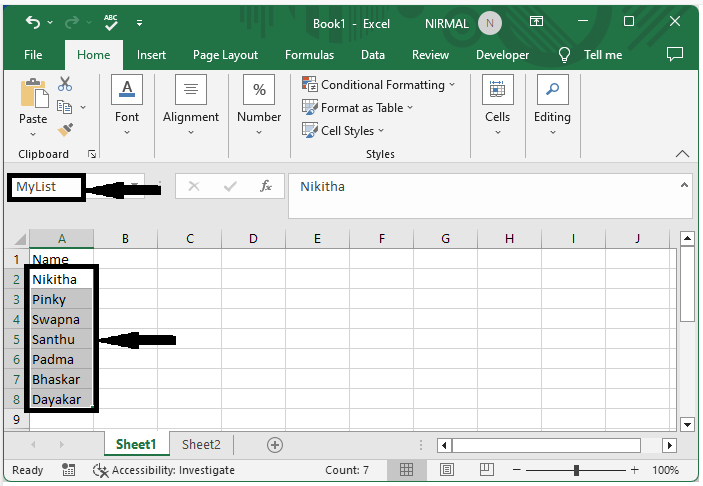Screen dimensions: 703x486
Task: Switch to Normal view
Action: (406, 470)
